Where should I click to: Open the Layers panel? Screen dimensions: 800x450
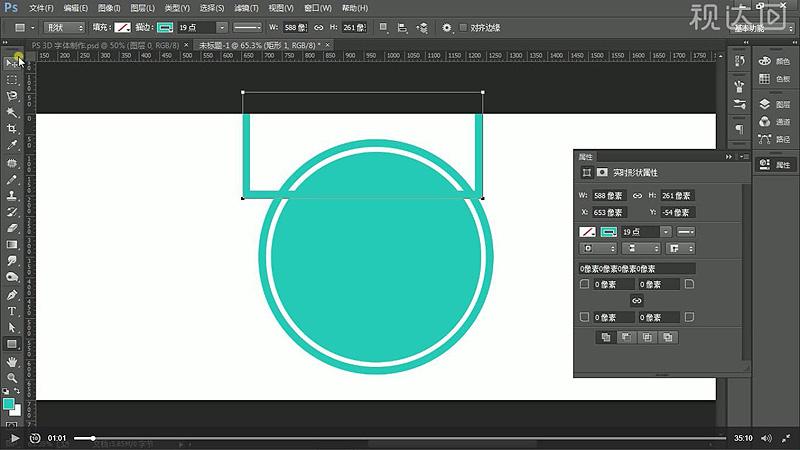(774, 104)
